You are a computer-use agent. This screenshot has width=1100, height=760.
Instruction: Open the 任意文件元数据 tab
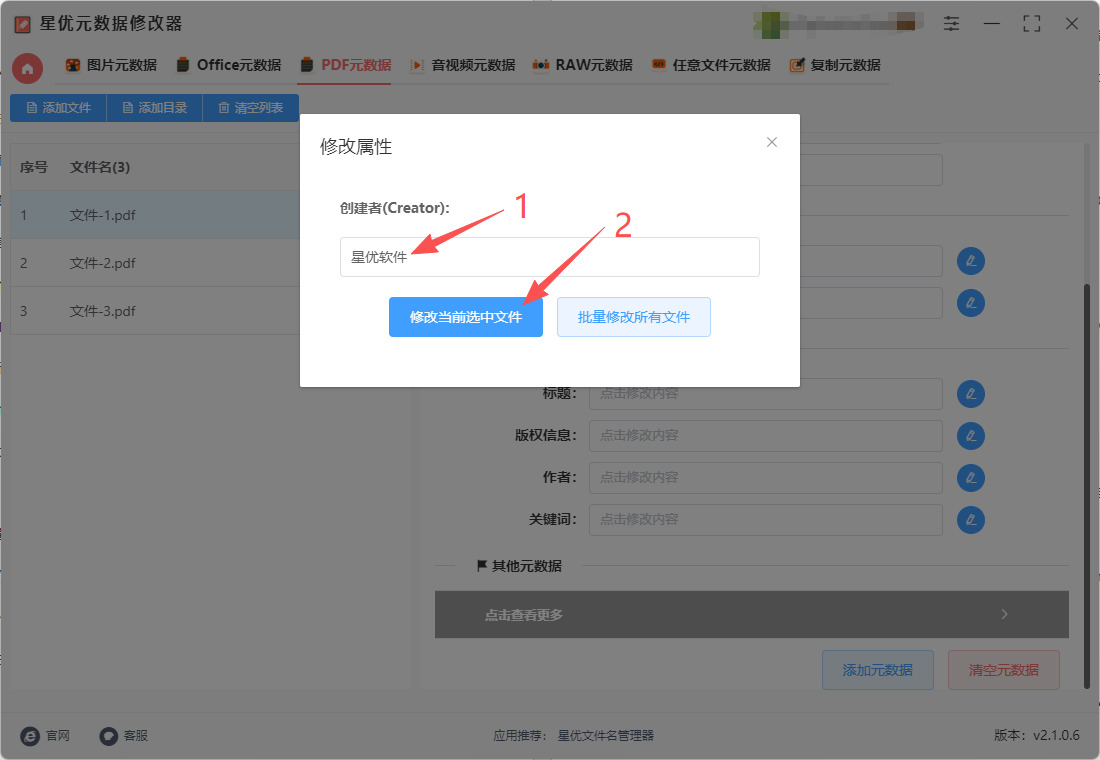click(x=711, y=65)
